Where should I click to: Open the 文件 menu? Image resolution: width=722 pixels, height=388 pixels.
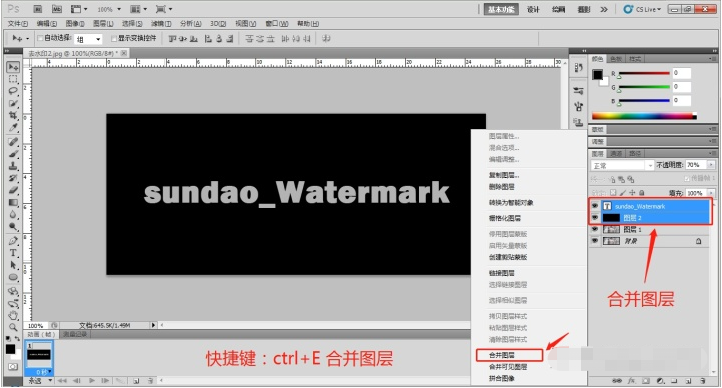18,23
